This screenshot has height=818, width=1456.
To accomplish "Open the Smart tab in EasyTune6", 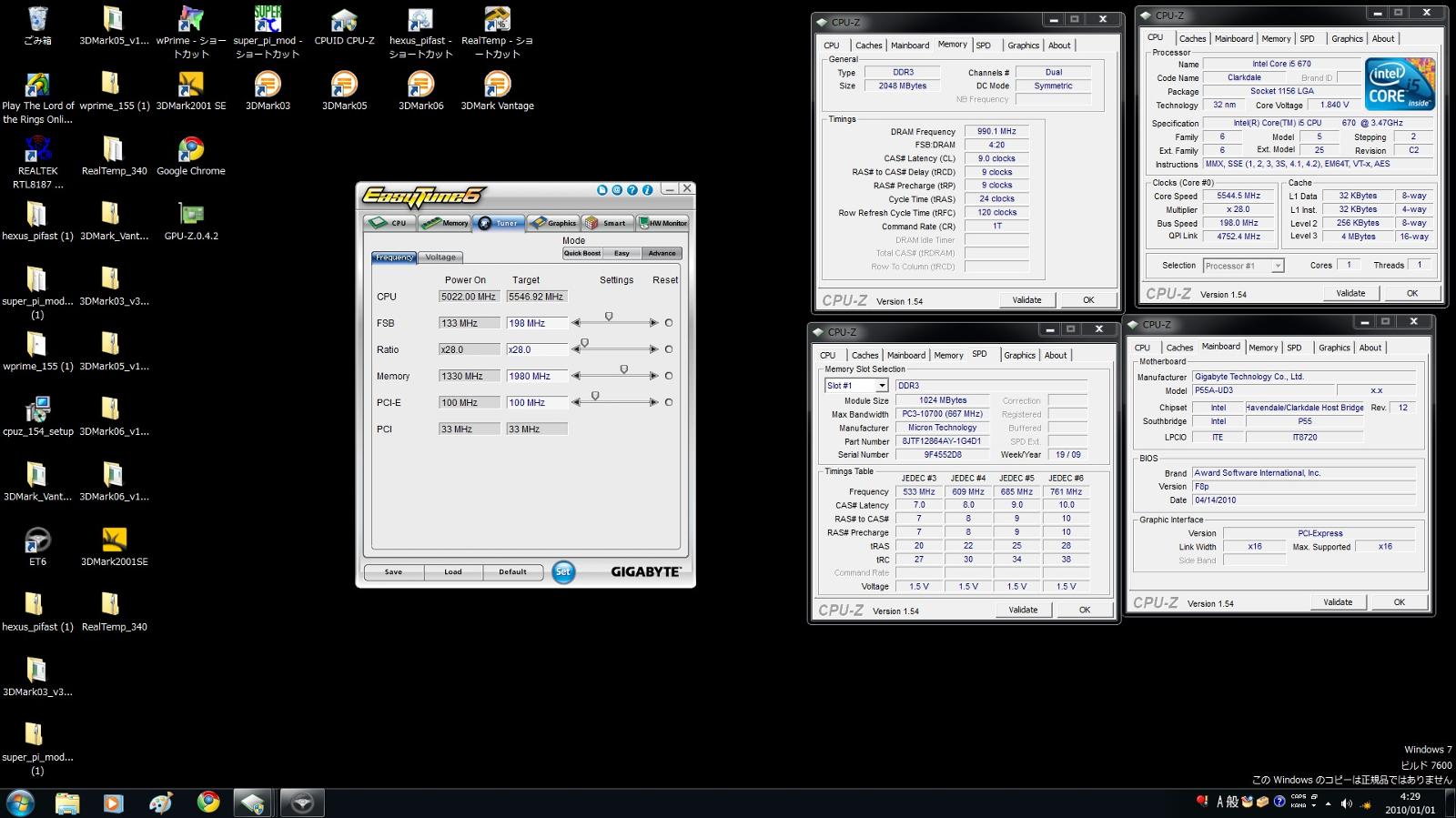I will 607,223.
